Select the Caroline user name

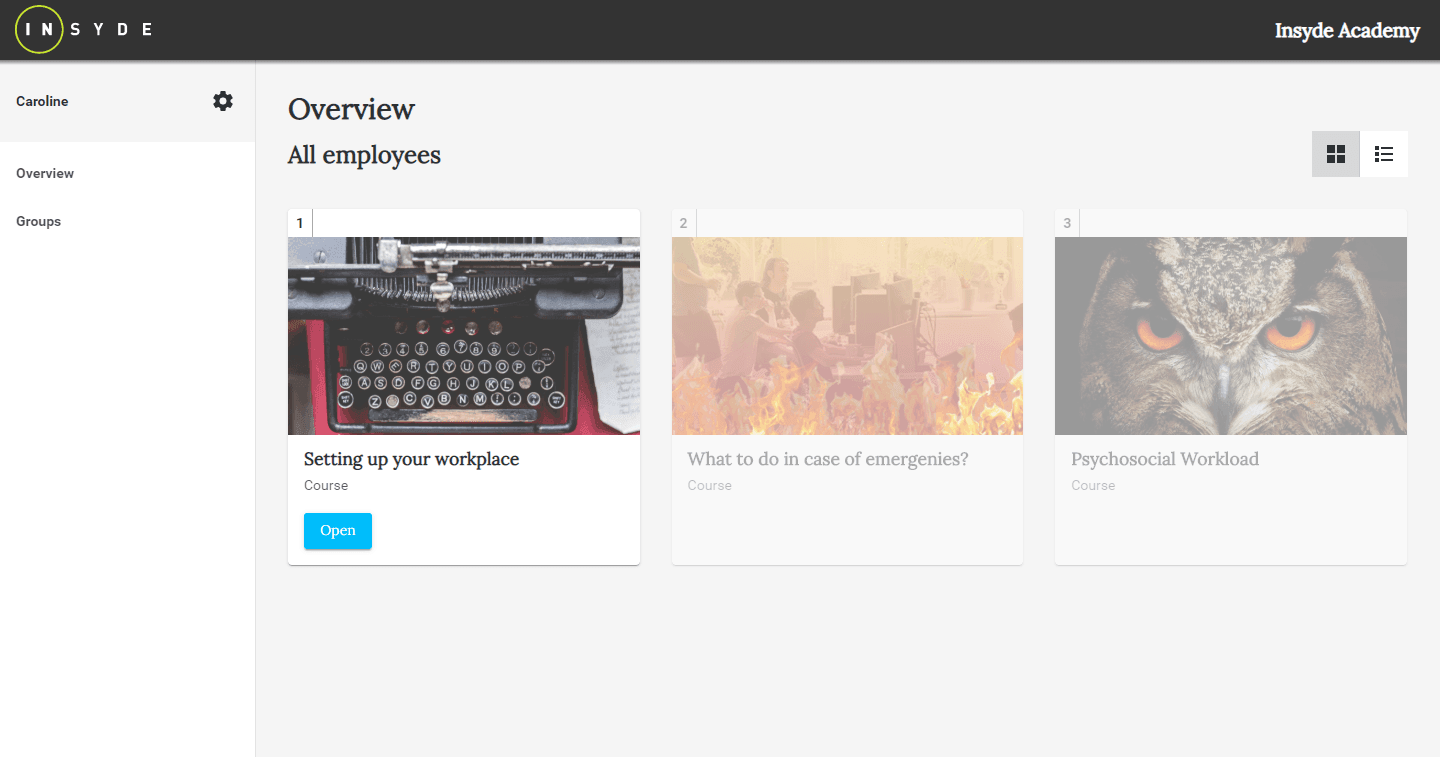point(42,101)
